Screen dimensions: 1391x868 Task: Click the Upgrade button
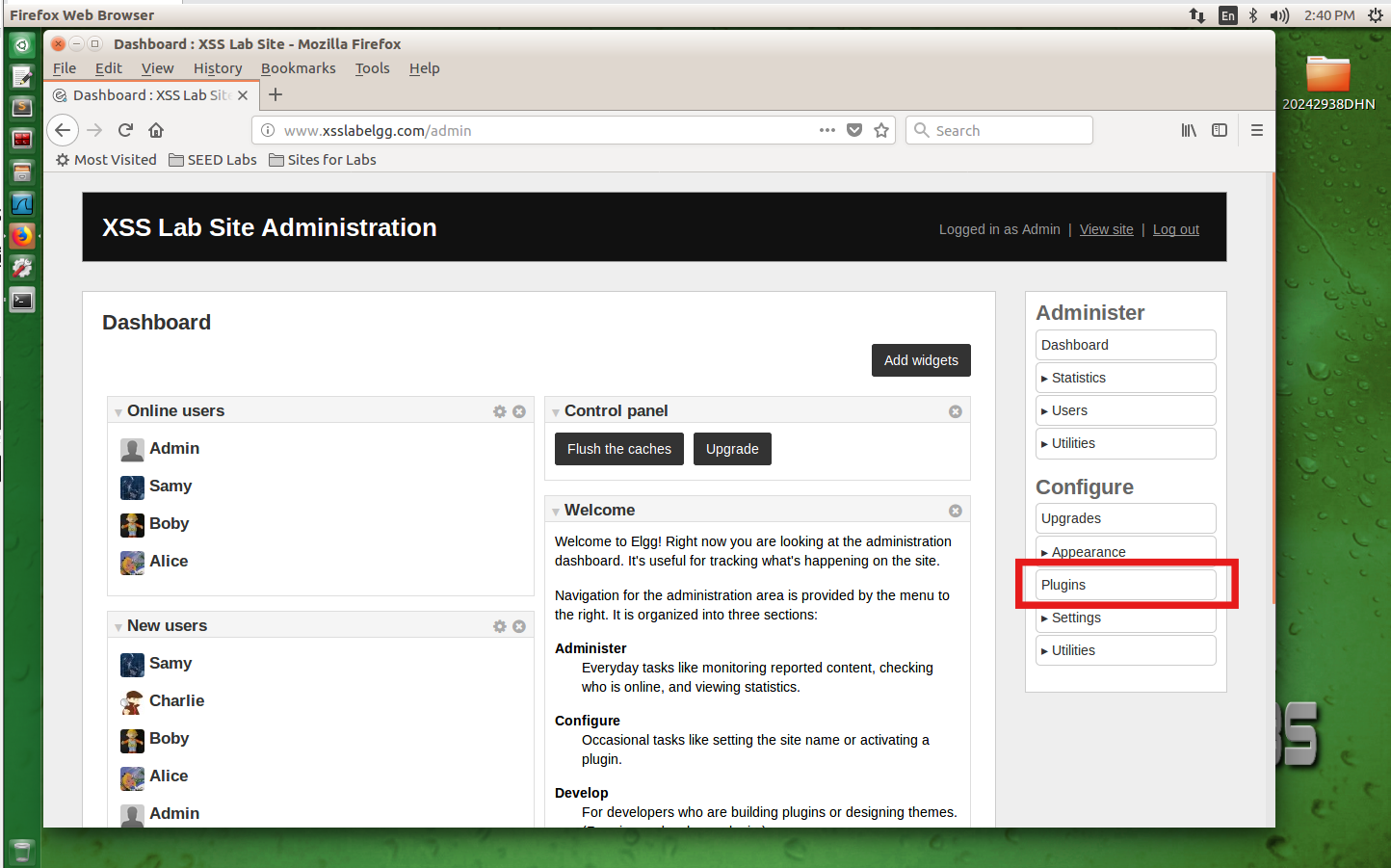click(x=732, y=449)
